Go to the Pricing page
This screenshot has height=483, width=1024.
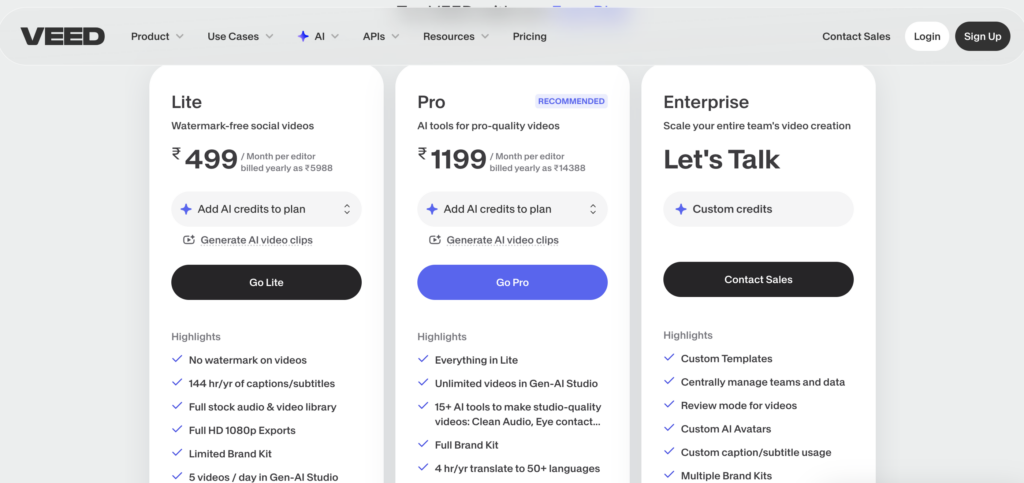[x=529, y=37]
